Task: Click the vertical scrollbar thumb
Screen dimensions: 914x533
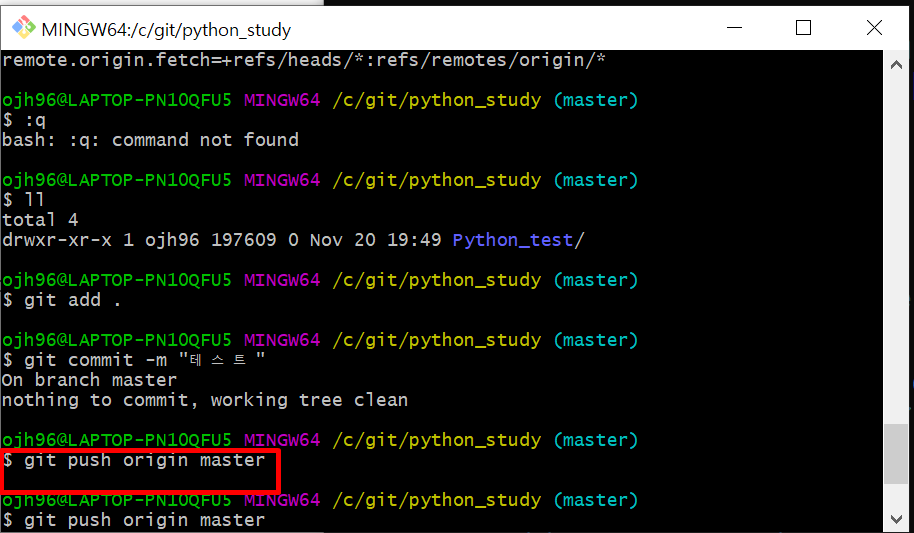Action: 896,454
